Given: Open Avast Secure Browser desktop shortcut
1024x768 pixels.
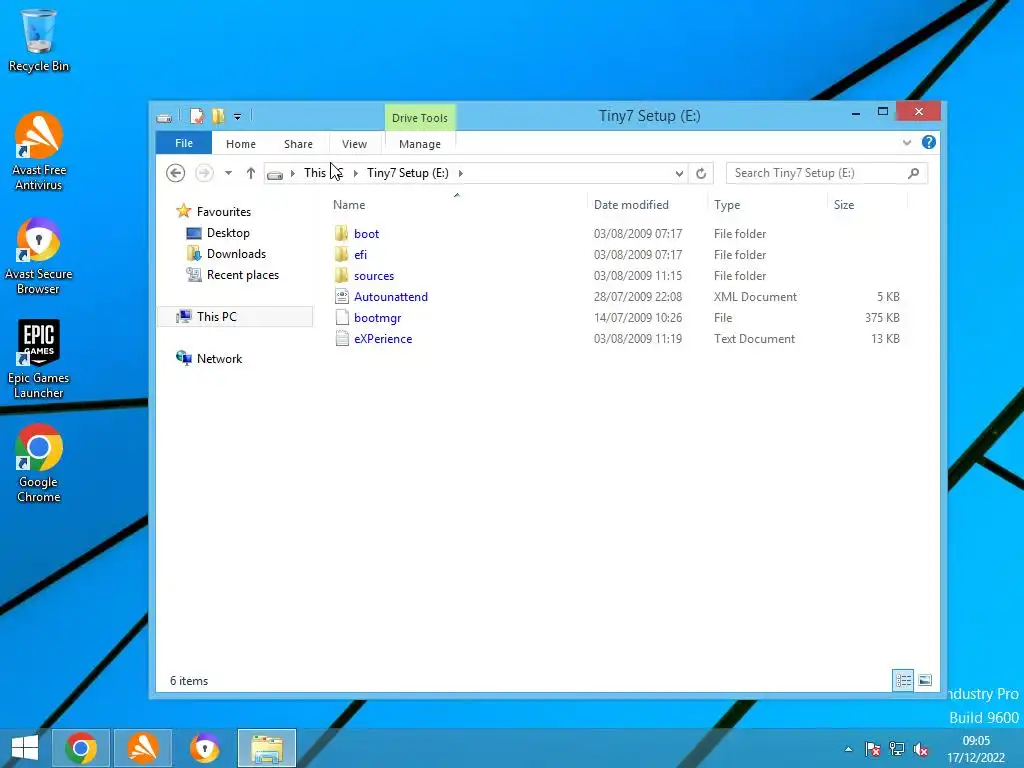Looking at the screenshot, I should coord(39,256).
